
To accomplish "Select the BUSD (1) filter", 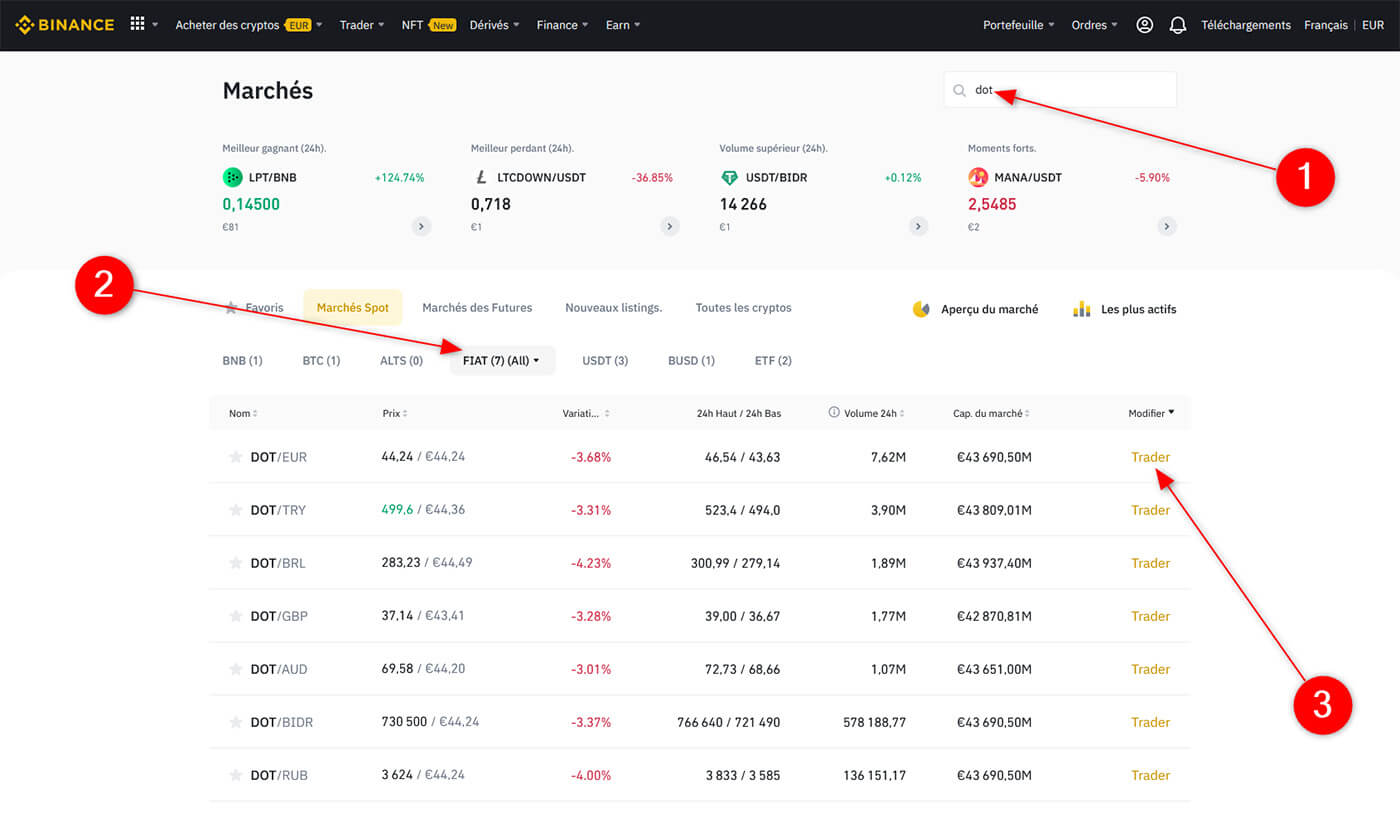I will pyautogui.click(x=691, y=360).
